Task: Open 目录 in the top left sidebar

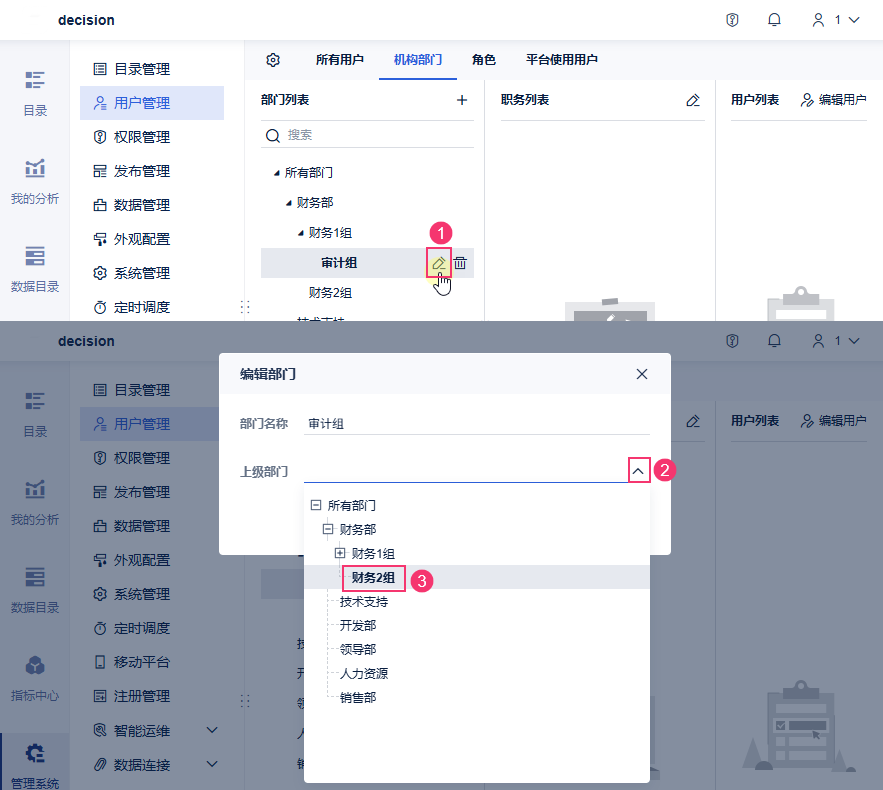Action: coord(35,93)
